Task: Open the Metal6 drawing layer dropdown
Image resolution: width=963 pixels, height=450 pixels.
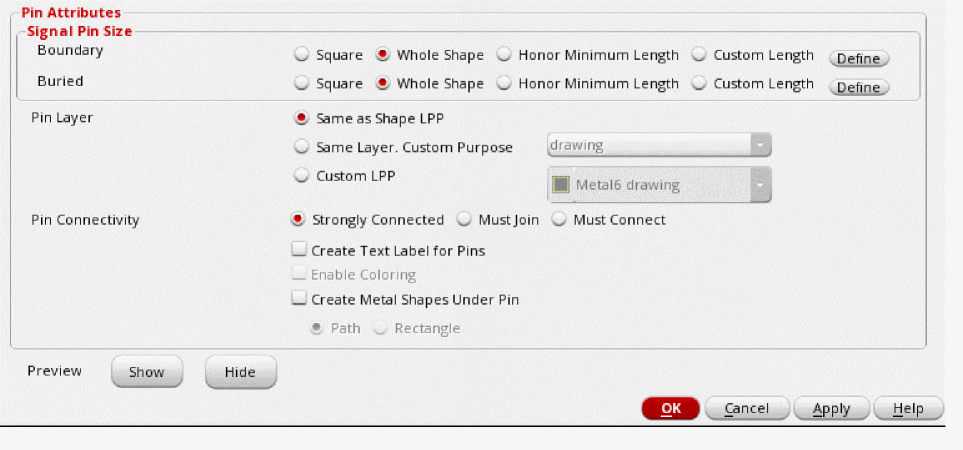Action: (x=761, y=185)
